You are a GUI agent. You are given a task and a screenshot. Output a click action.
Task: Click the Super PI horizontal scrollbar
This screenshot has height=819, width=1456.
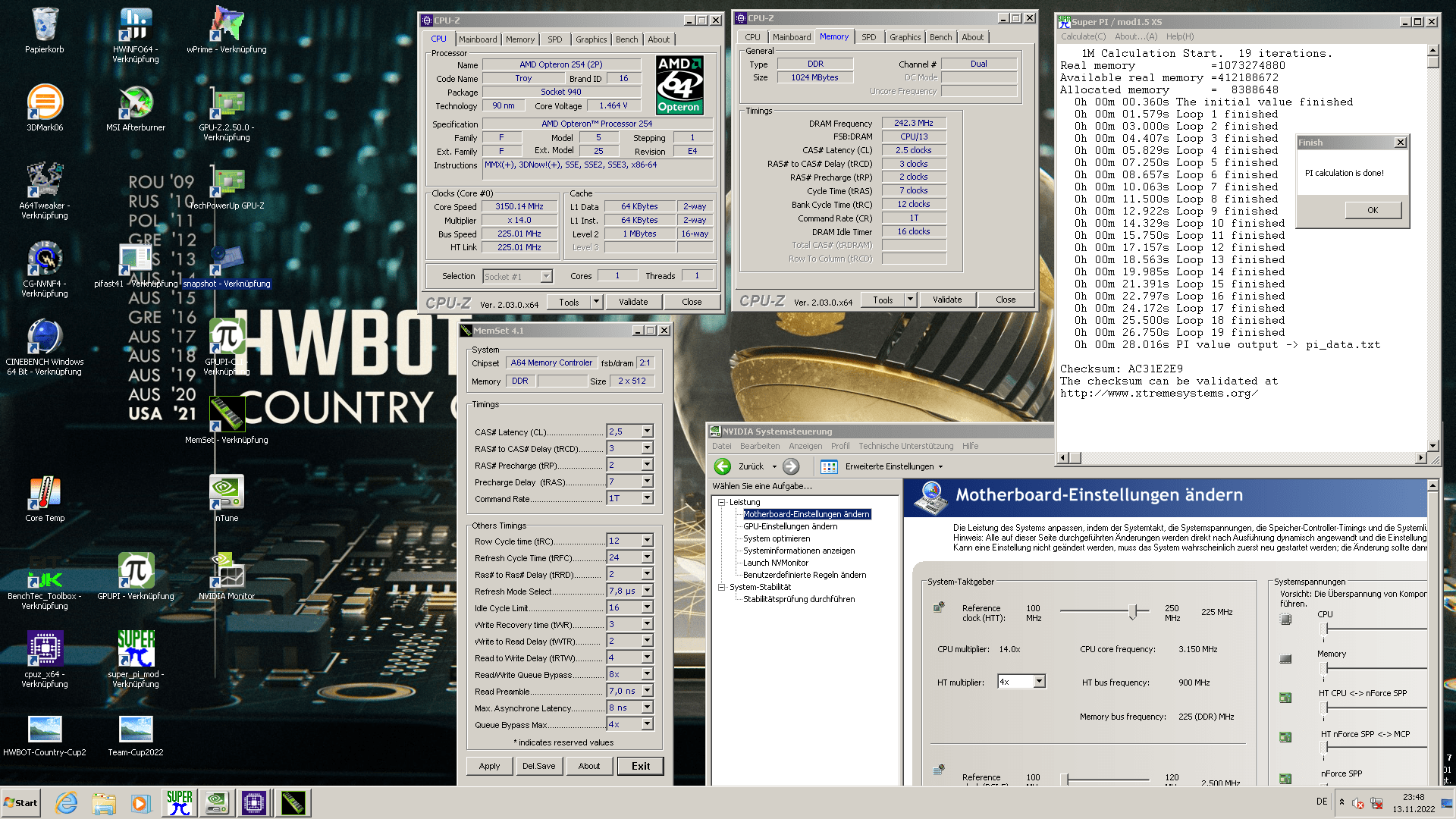(1243, 457)
